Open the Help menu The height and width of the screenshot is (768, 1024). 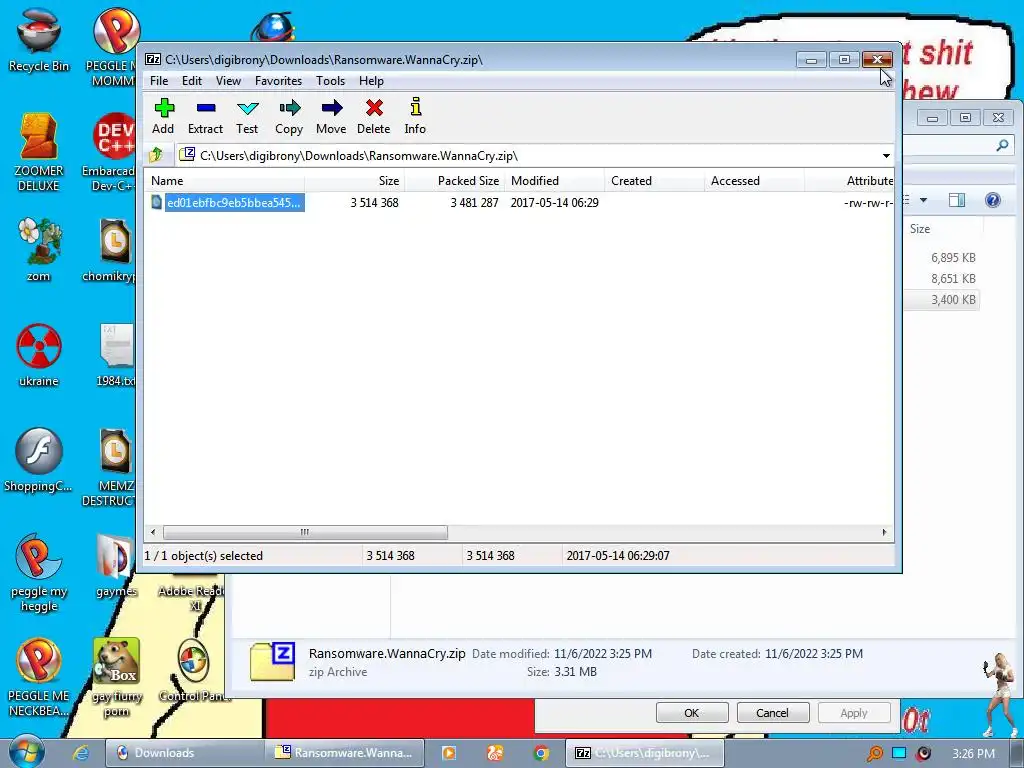click(371, 81)
